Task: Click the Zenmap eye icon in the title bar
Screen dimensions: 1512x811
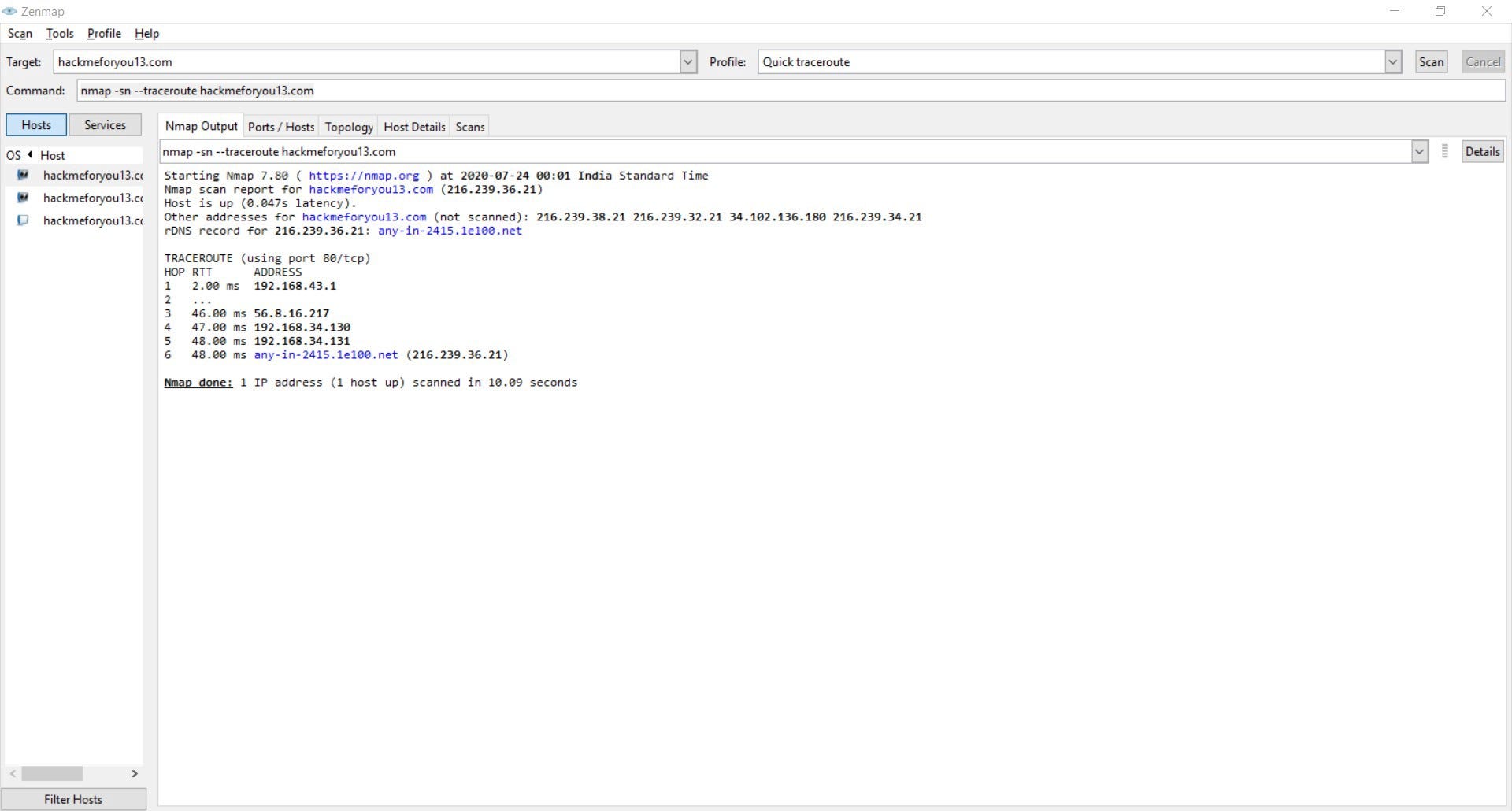Action: pyautogui.click(x=9, y=11)
